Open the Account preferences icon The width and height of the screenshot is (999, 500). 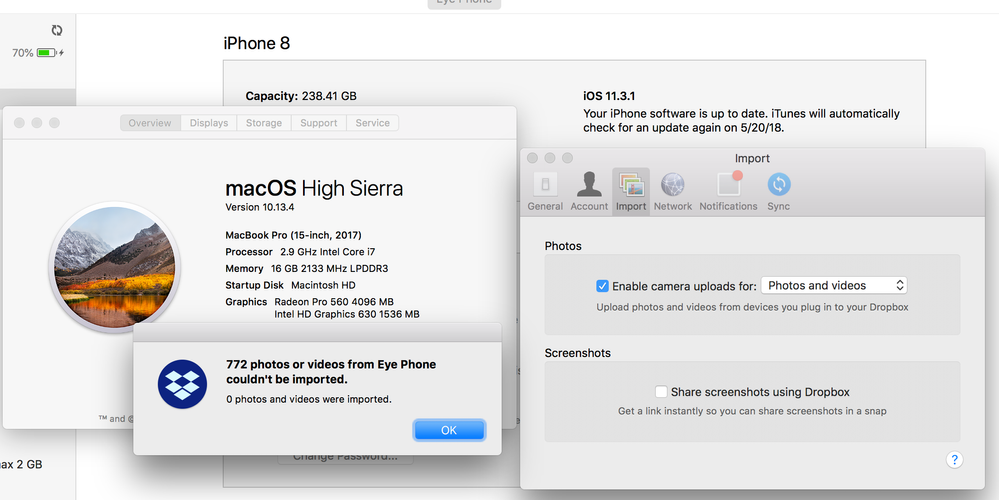(x=589, y=190)
